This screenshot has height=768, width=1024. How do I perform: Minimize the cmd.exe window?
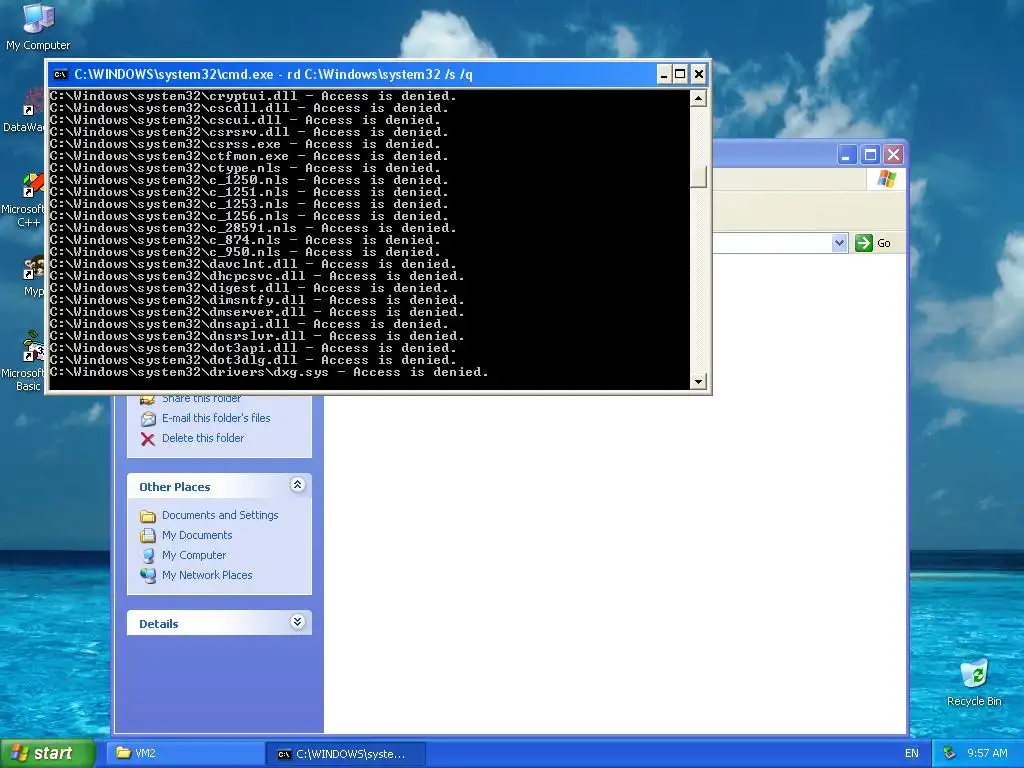pyautogui.click(x=664, y=74)
